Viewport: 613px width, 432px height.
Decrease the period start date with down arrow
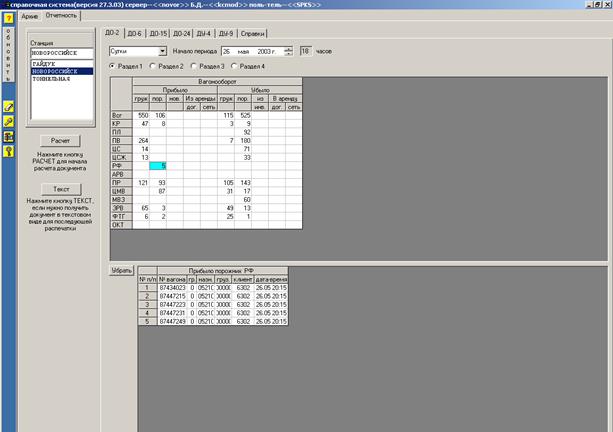point(288,54)
